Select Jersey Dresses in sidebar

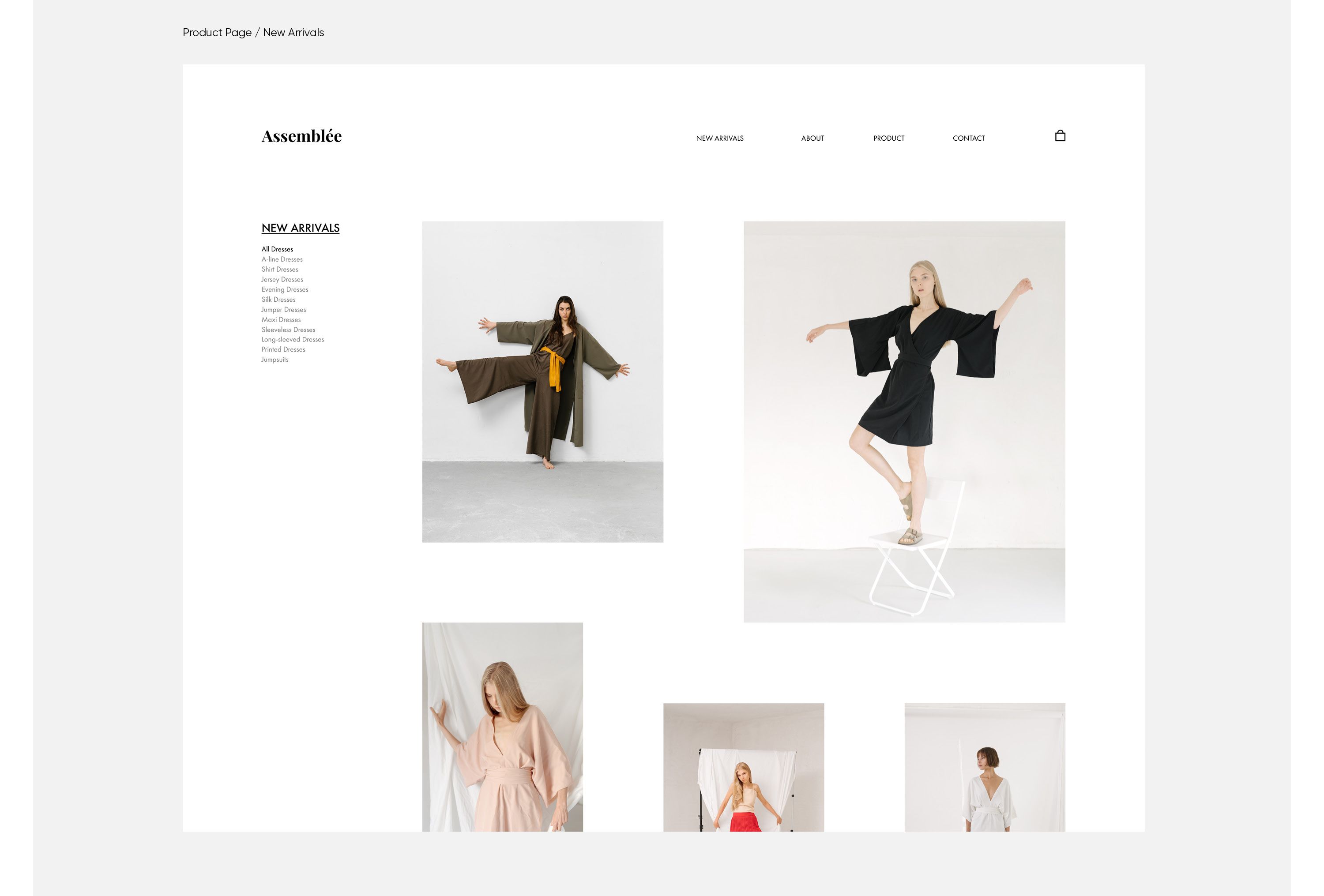282,279
